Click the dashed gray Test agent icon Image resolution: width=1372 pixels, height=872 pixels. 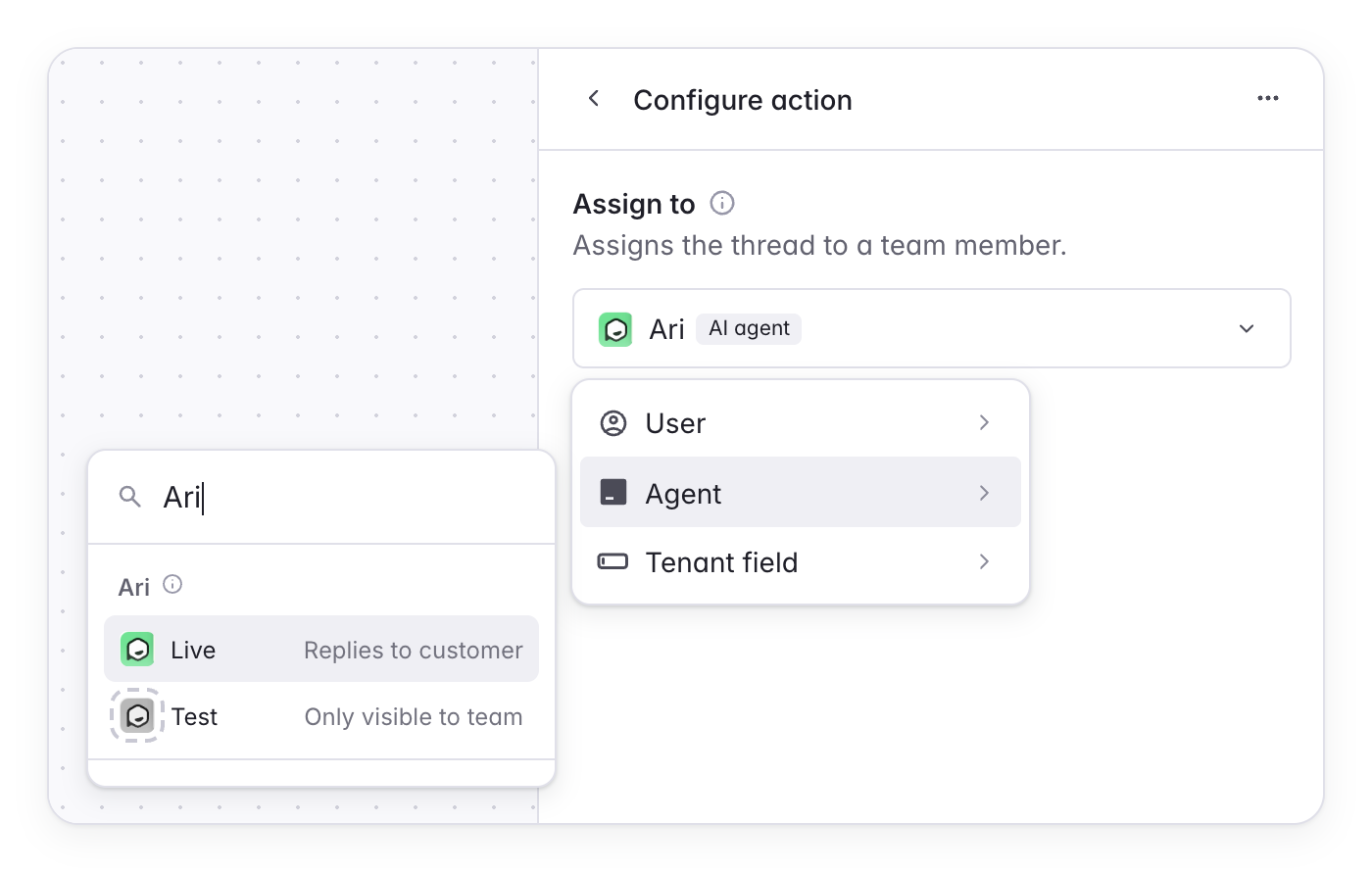(137, 716)
